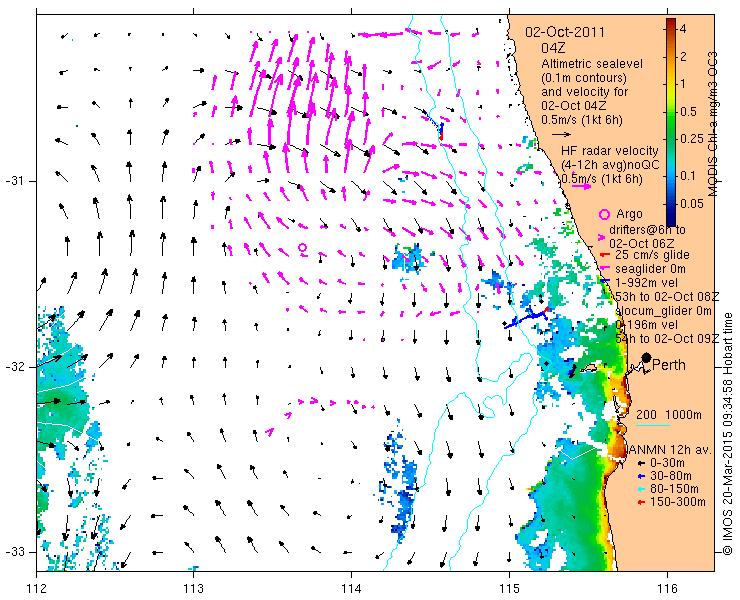Screen dimensions: 740x600
Task: Click the magenta Argo circle symbol in legend
Action: tap(604, 215)
